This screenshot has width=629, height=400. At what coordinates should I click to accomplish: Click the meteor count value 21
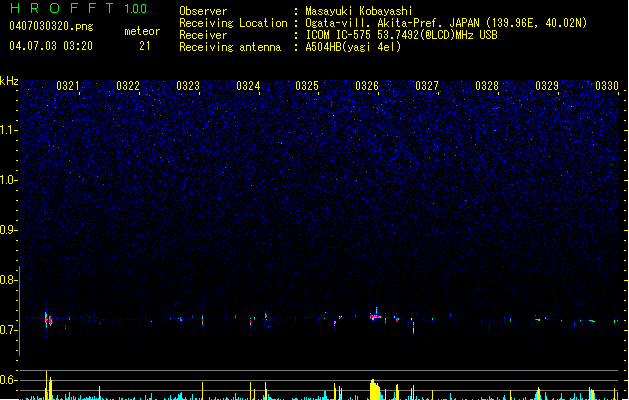(145, 46)
